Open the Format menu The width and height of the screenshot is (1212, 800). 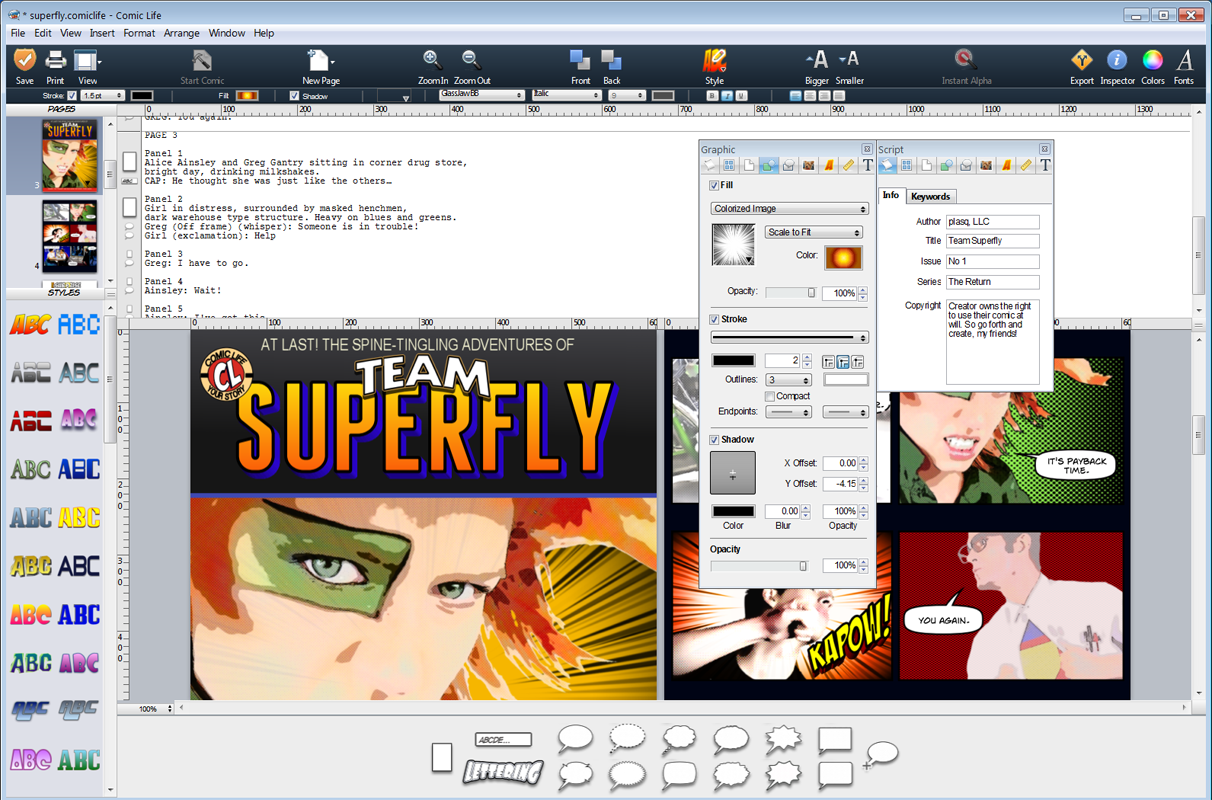[139, 33]
